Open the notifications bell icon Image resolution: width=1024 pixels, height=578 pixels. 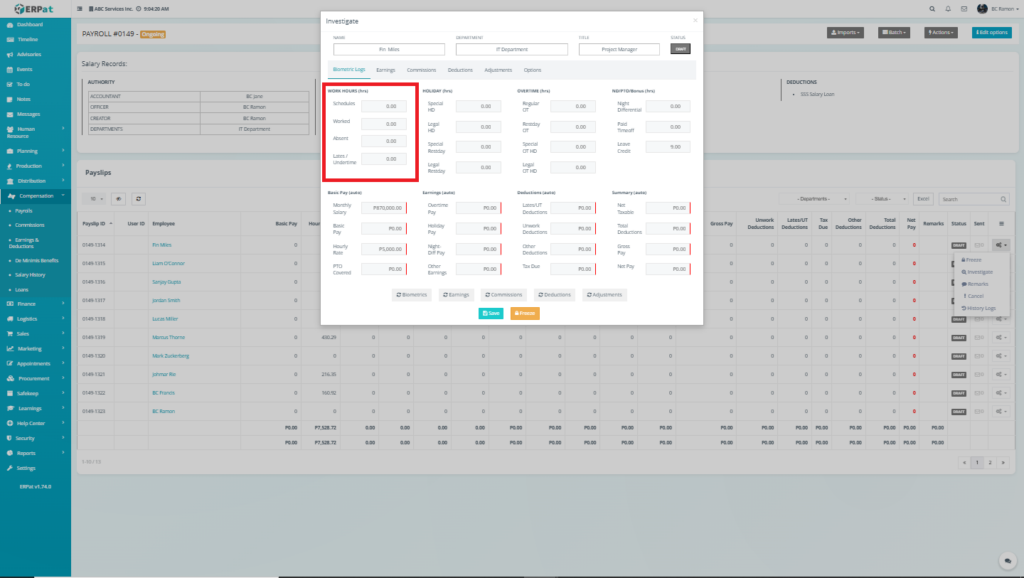click(x=948, y=8)
